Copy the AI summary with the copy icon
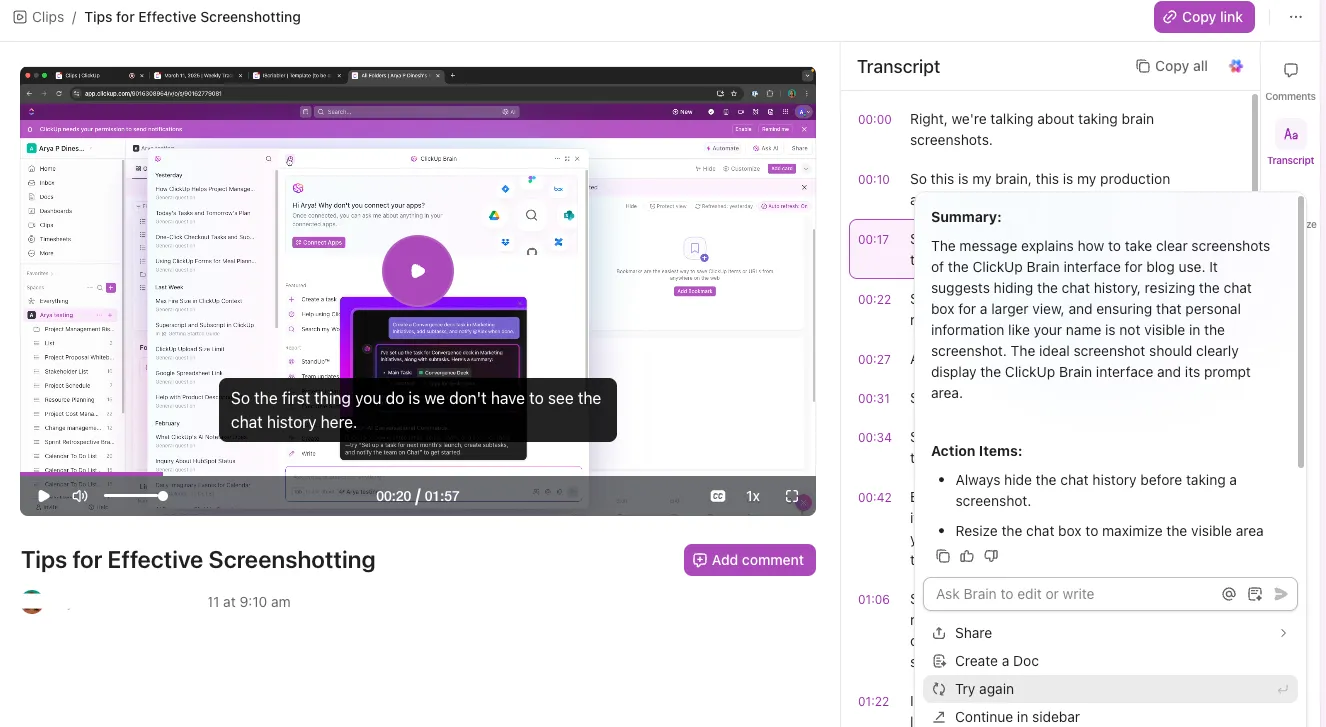Screen dimensions: 1326x727 pyautogui.click(x=942, y=556)
